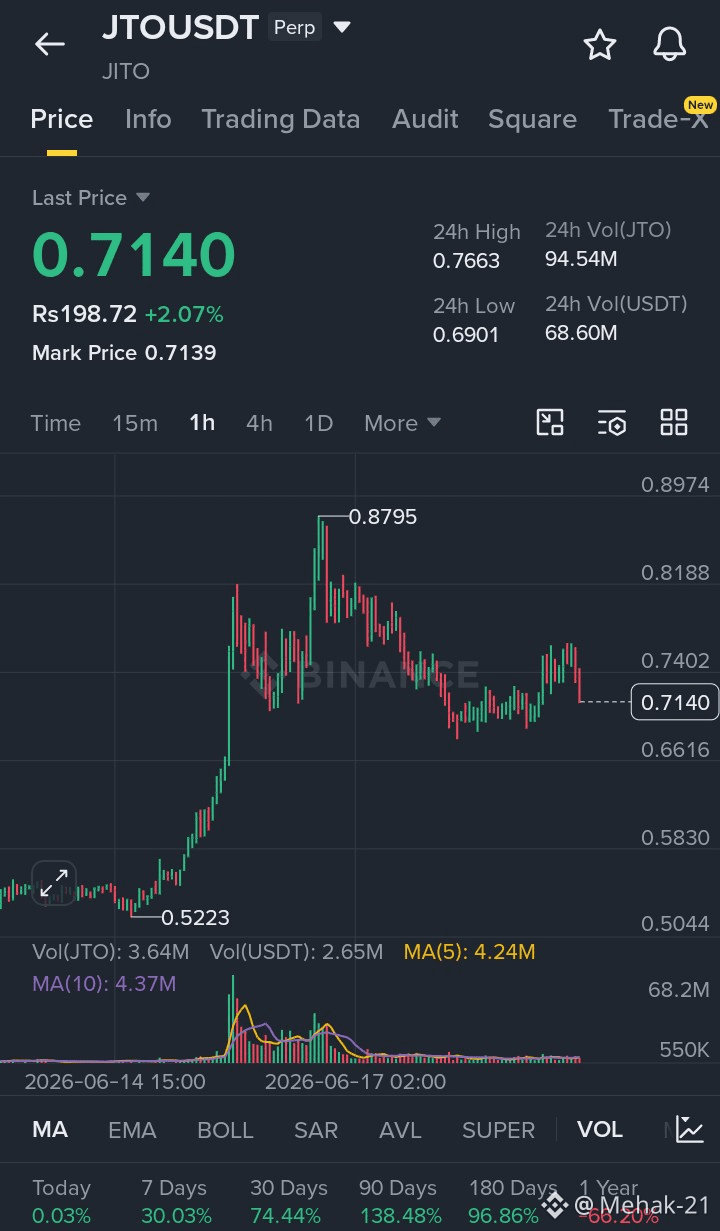
Task: Click the Rs198.72 converted price
Action: (84, 314)
